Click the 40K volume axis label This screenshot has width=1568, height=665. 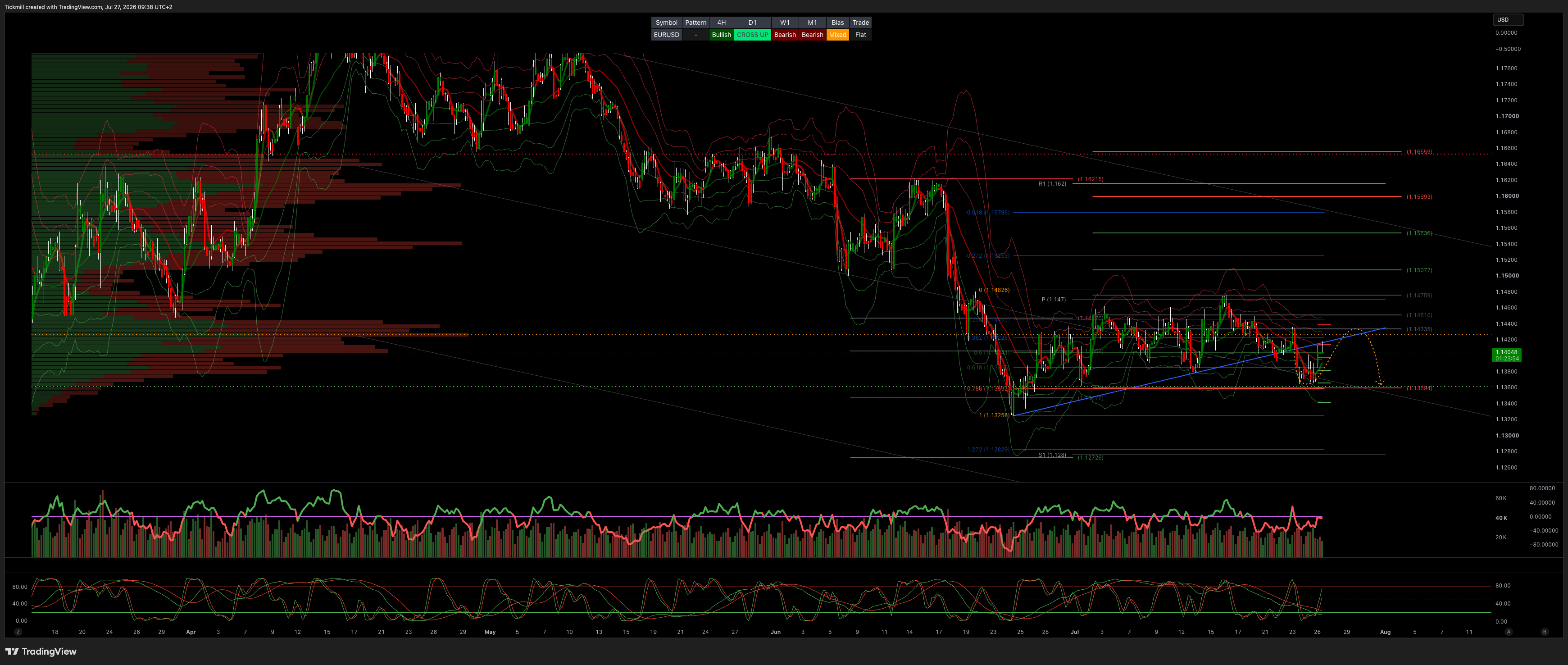[1501, 518]
